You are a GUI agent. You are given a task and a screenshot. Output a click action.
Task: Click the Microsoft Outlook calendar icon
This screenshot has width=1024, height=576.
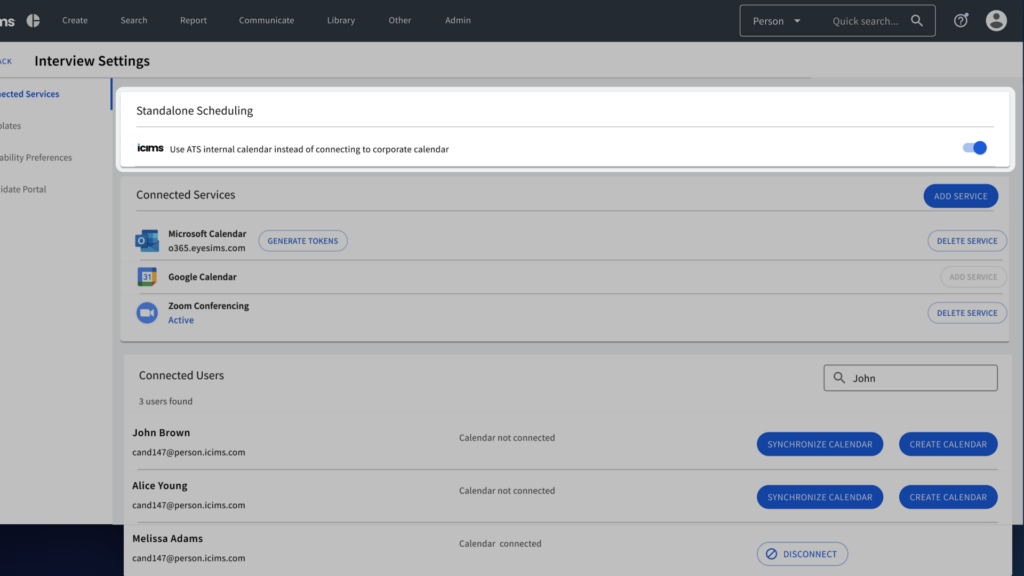pyautogui.click(x=147, y=241)
